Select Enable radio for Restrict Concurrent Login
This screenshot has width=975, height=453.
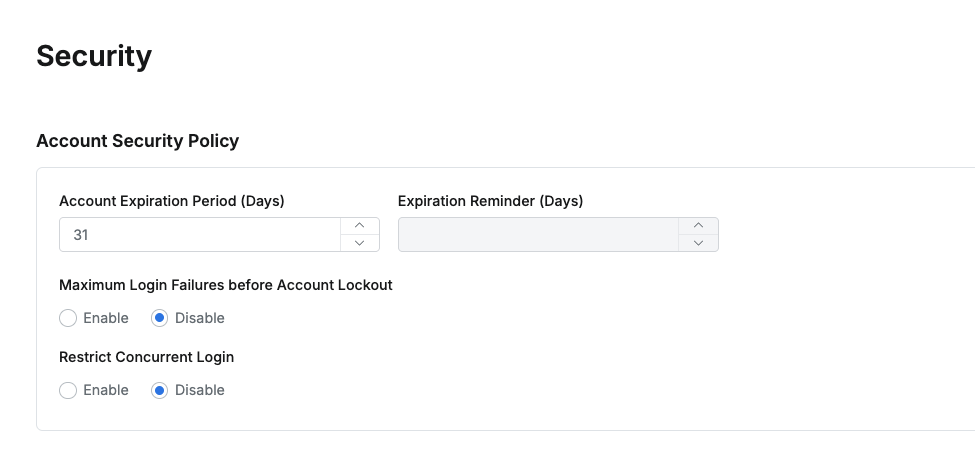(68, 390)
